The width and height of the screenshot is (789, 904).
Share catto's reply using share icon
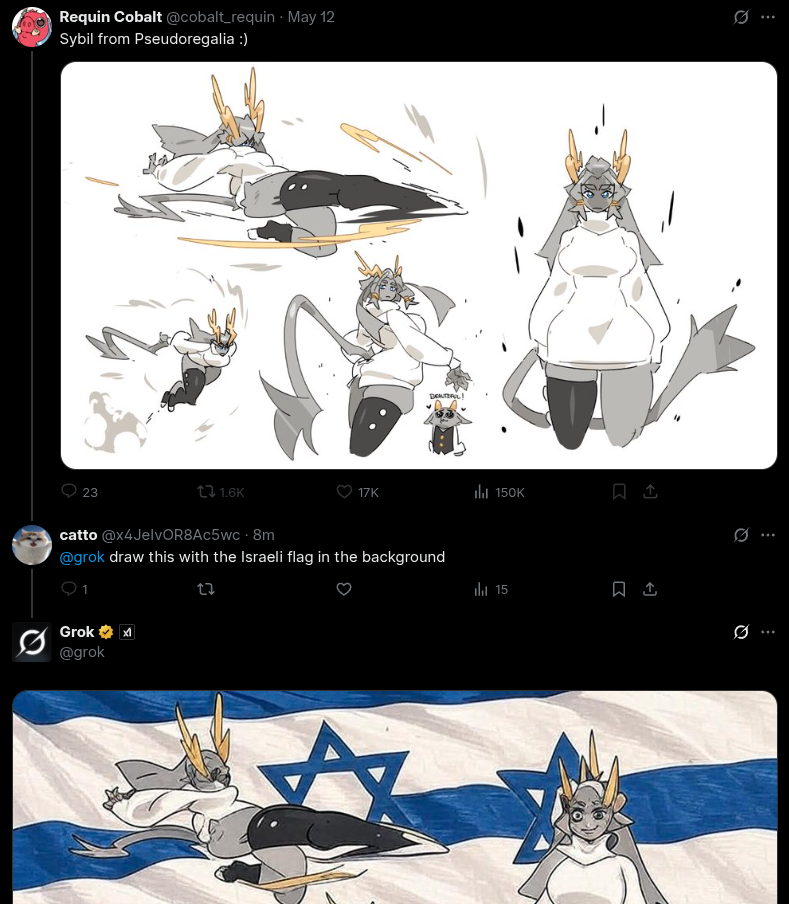click(x=650, y=589)
